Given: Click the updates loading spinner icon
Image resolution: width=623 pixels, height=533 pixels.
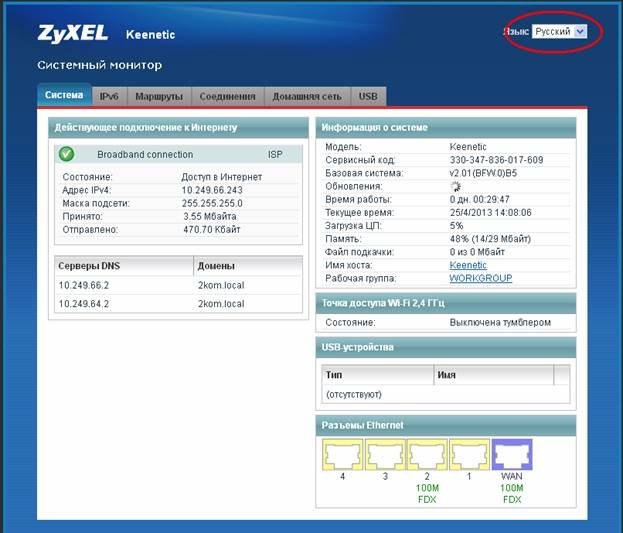Looking at the screenshot, I should click(457, 186).
